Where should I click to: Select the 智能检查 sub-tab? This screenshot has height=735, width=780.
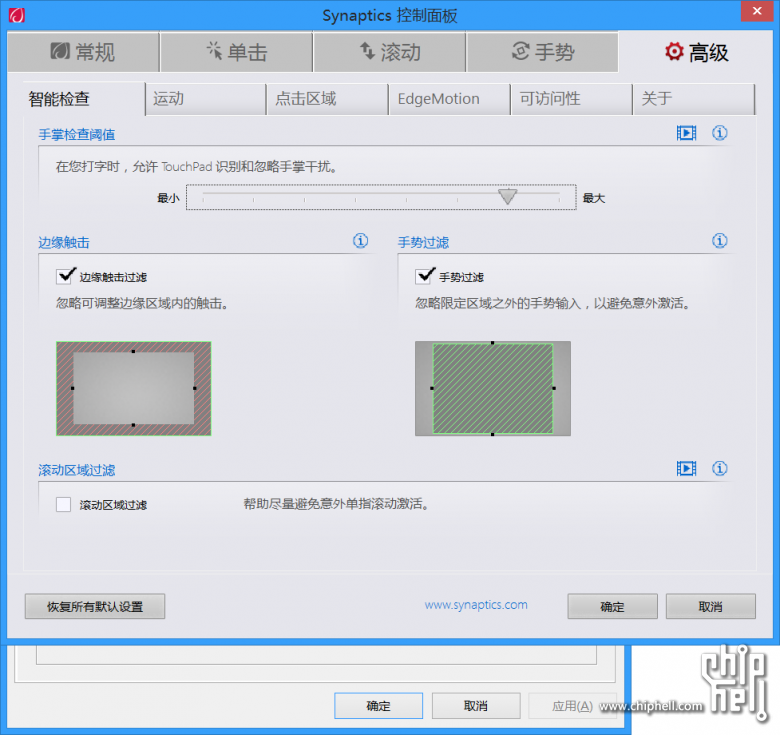point(84,98)
